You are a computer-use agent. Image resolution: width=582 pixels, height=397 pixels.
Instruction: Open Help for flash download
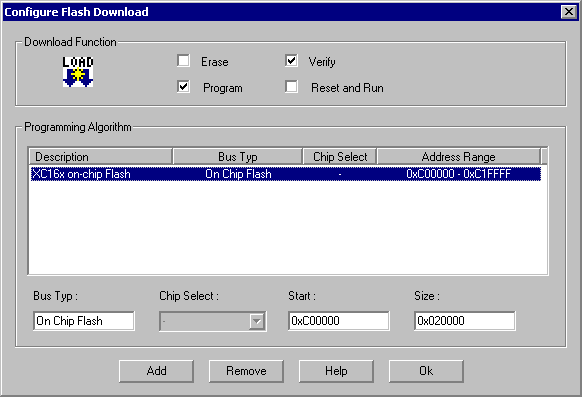[x=336, y=371]
